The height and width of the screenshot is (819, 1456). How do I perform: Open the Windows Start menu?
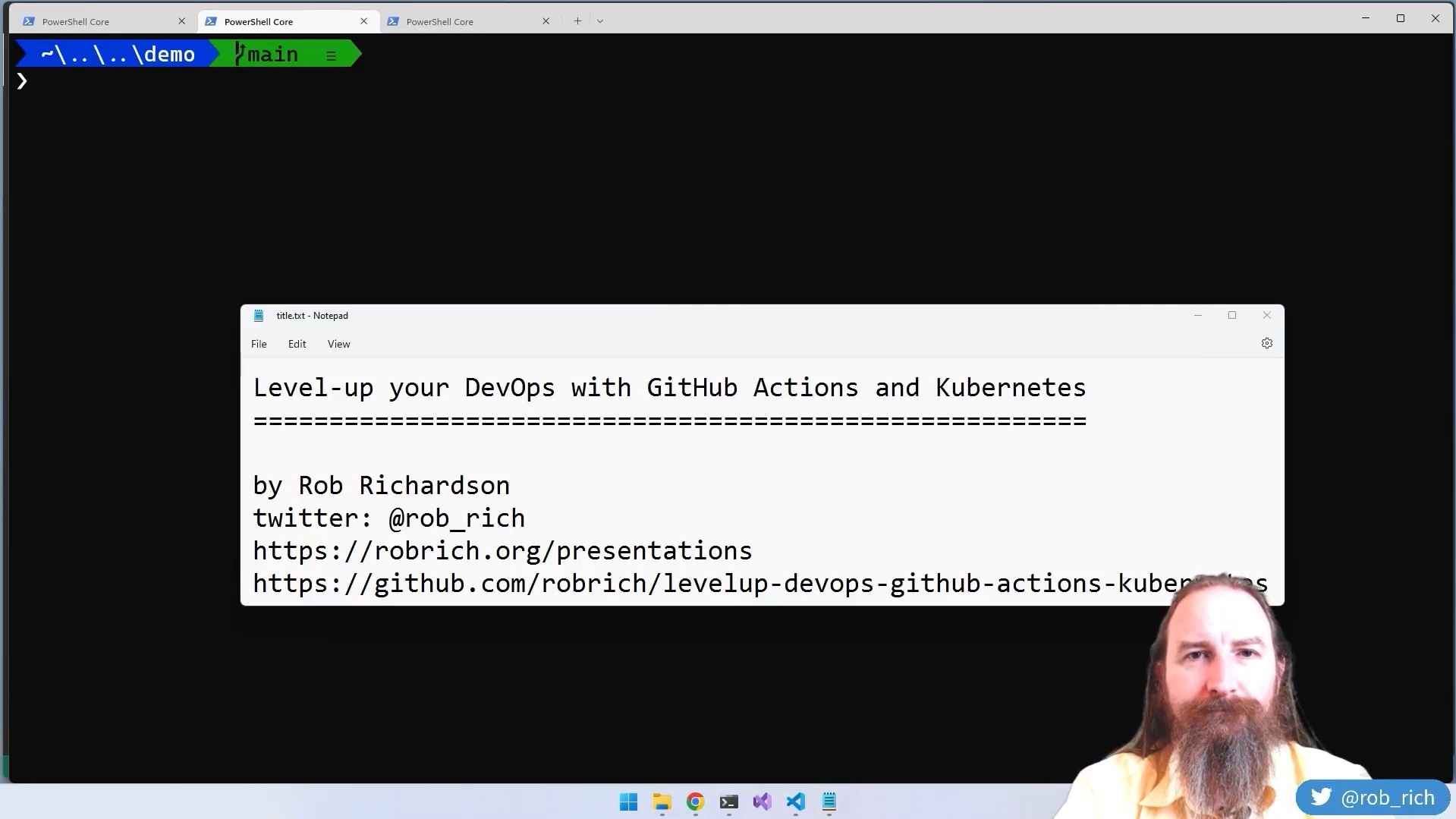pyautogui.click(x=628, y=802)
